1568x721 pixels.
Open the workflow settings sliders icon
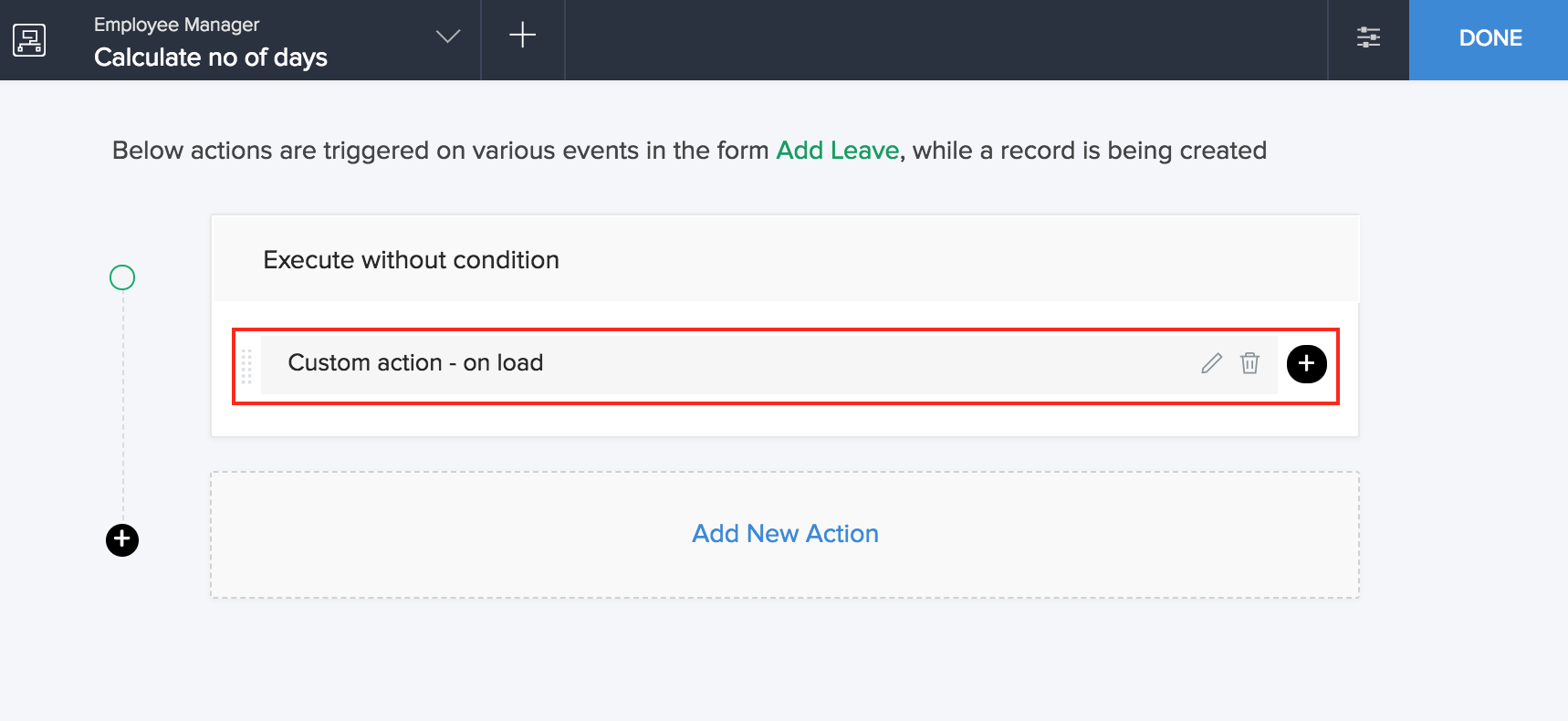click(x=1368, y=37)
